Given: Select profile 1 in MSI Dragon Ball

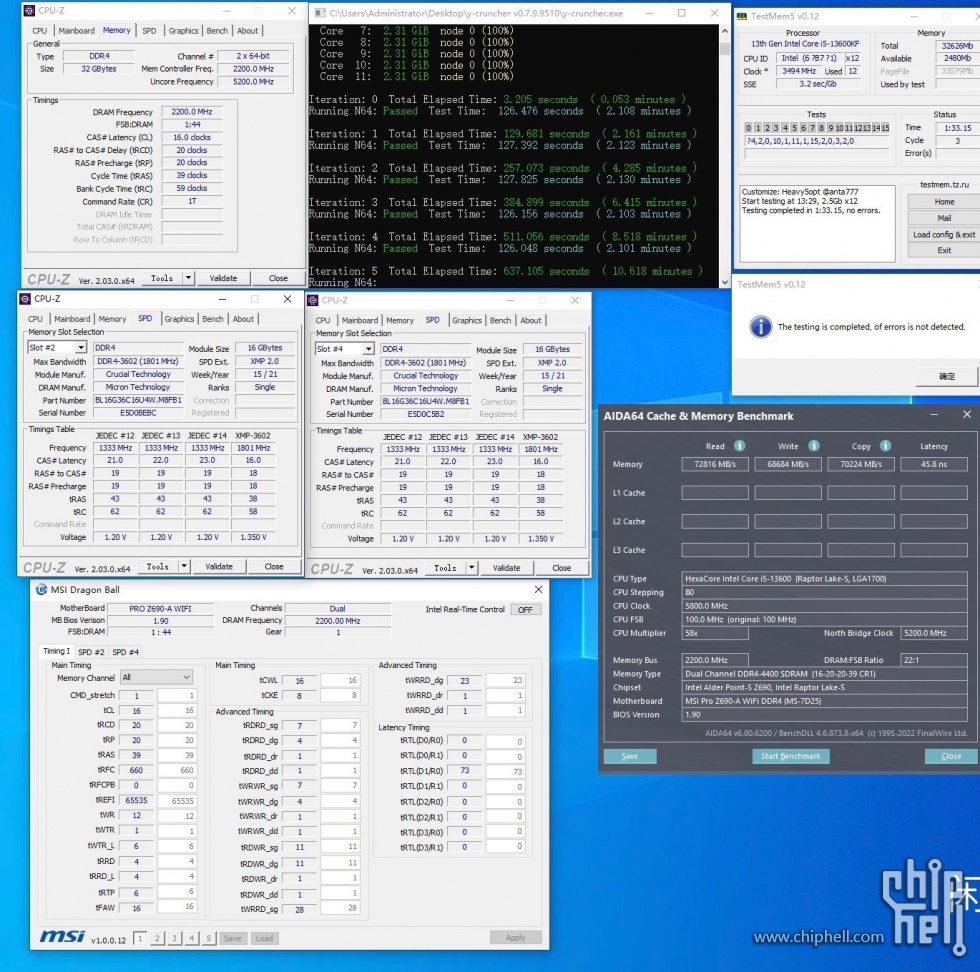Looking at the screenshot, I should pyautogui.click(x=141, y=938).
